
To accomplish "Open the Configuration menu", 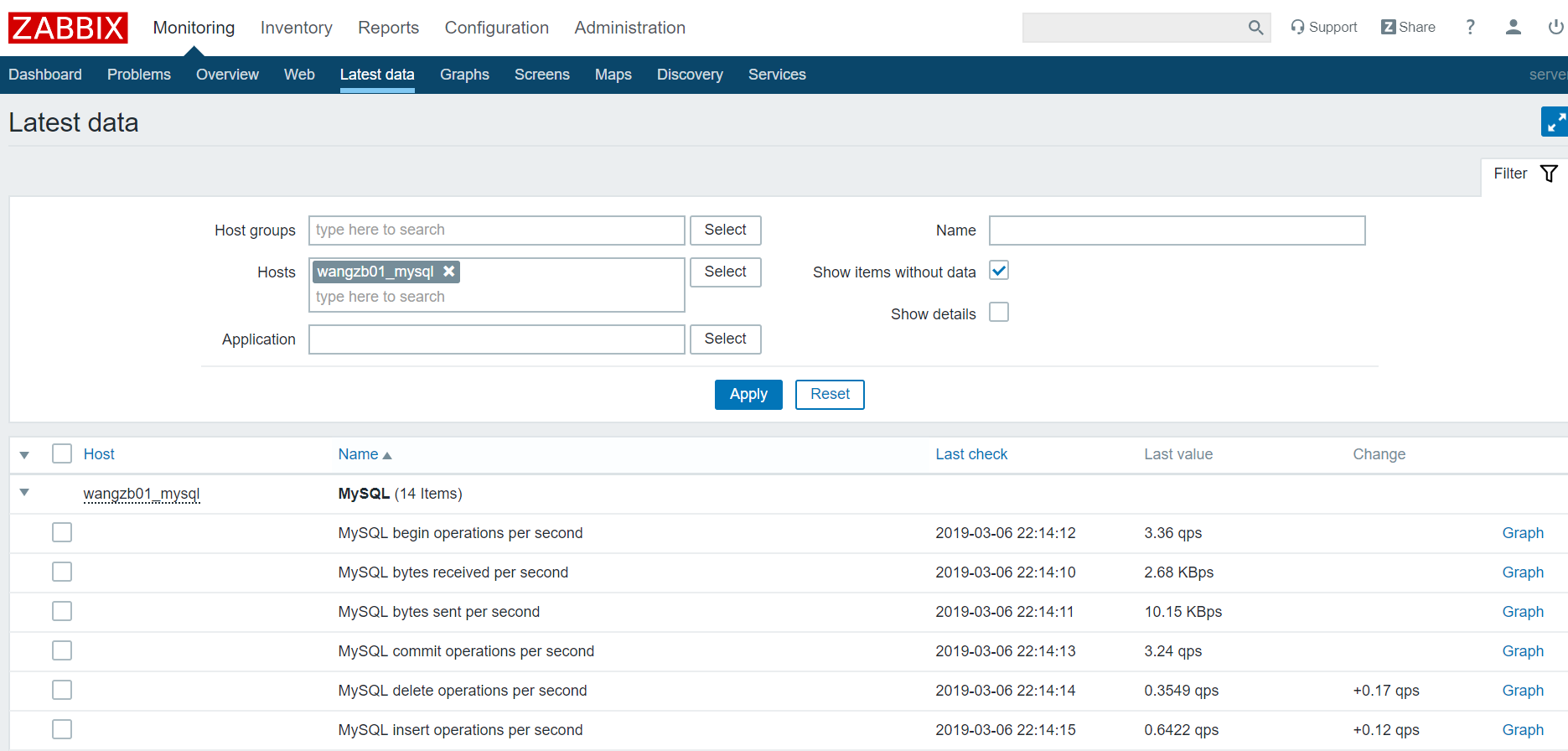I will pyautogui.click(x=497, y=28).
